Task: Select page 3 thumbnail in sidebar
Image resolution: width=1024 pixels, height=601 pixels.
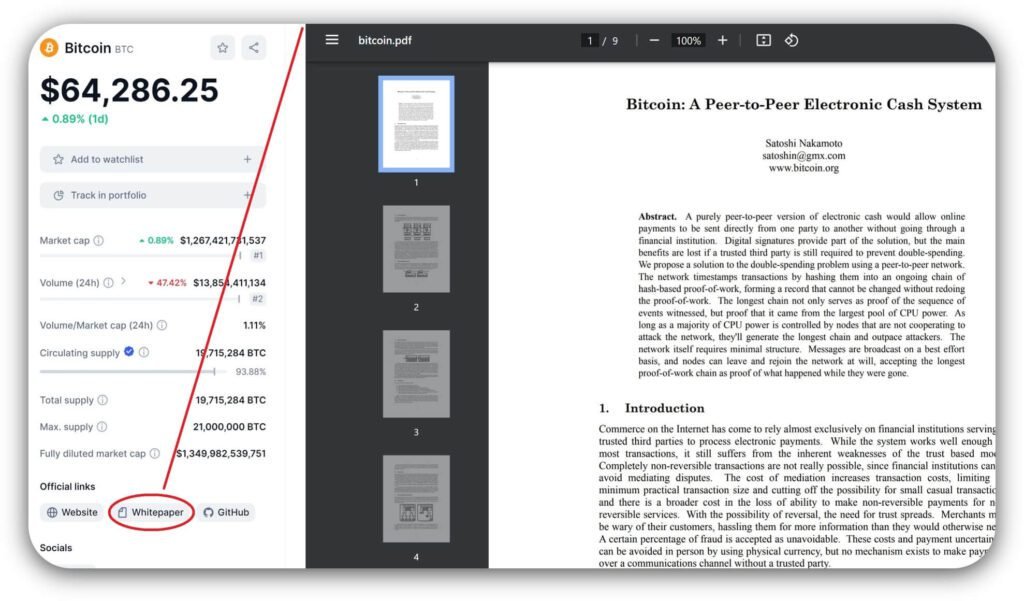Action: click(416, 374)
